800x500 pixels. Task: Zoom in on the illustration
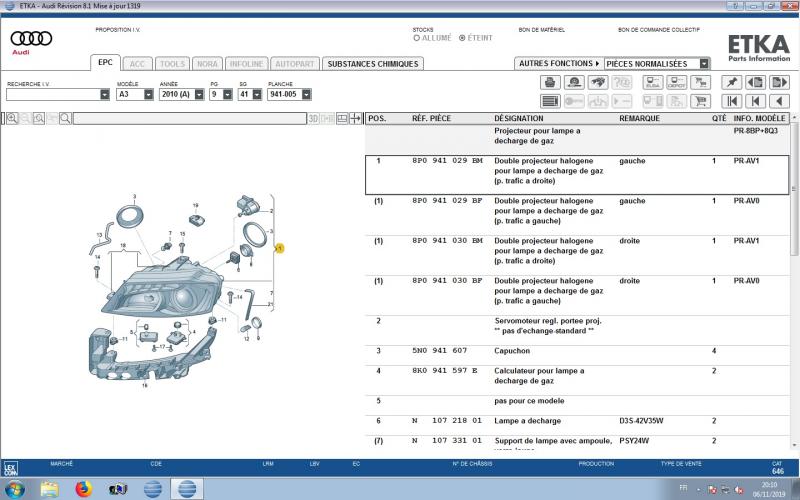point(12,118)
